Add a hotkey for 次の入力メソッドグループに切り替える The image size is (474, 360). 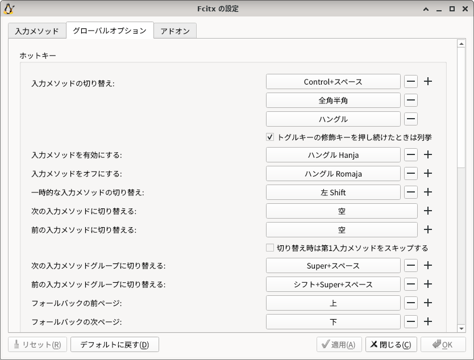point(428,266)
